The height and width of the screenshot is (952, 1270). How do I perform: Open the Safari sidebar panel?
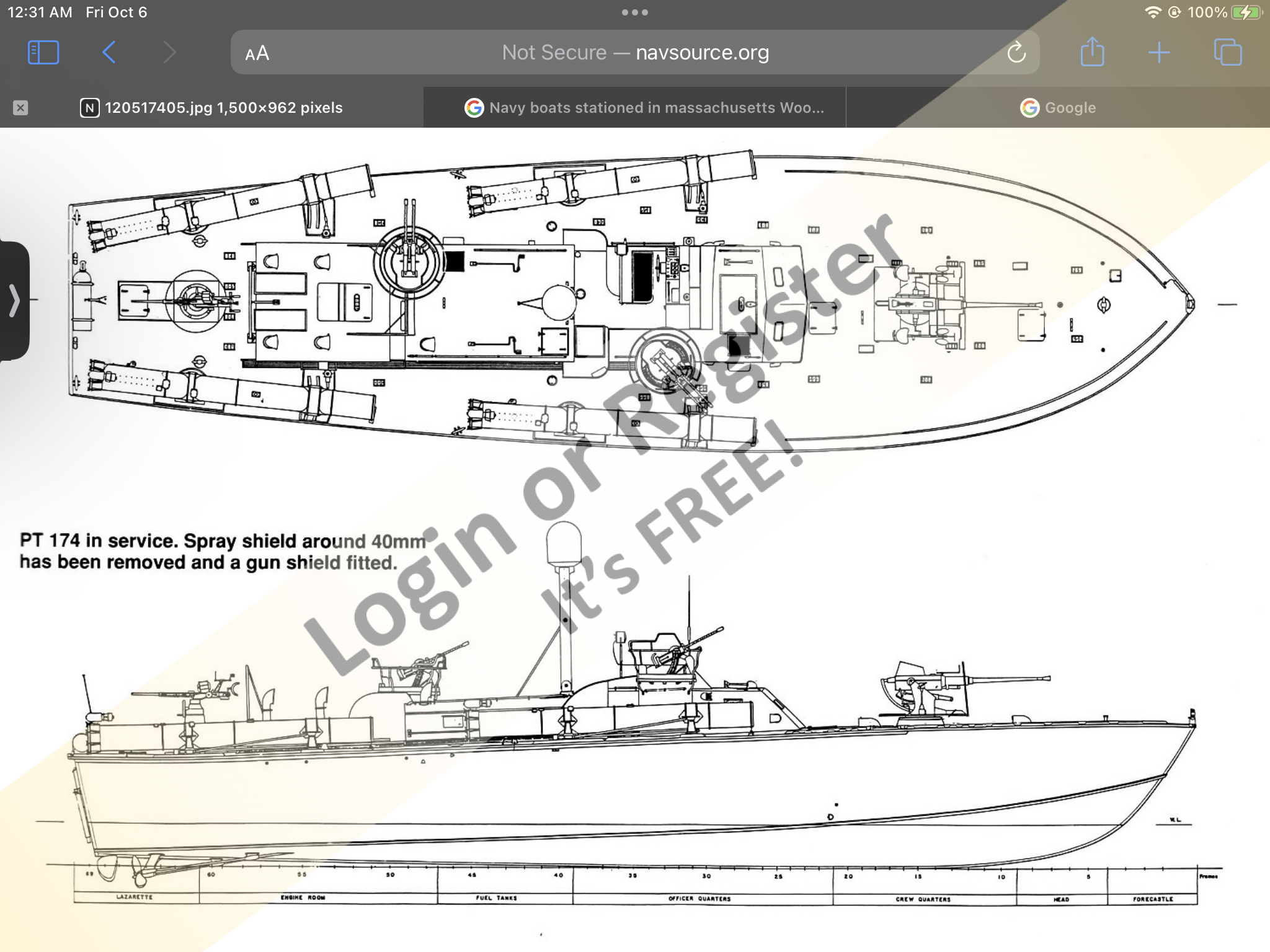point(43,53)
